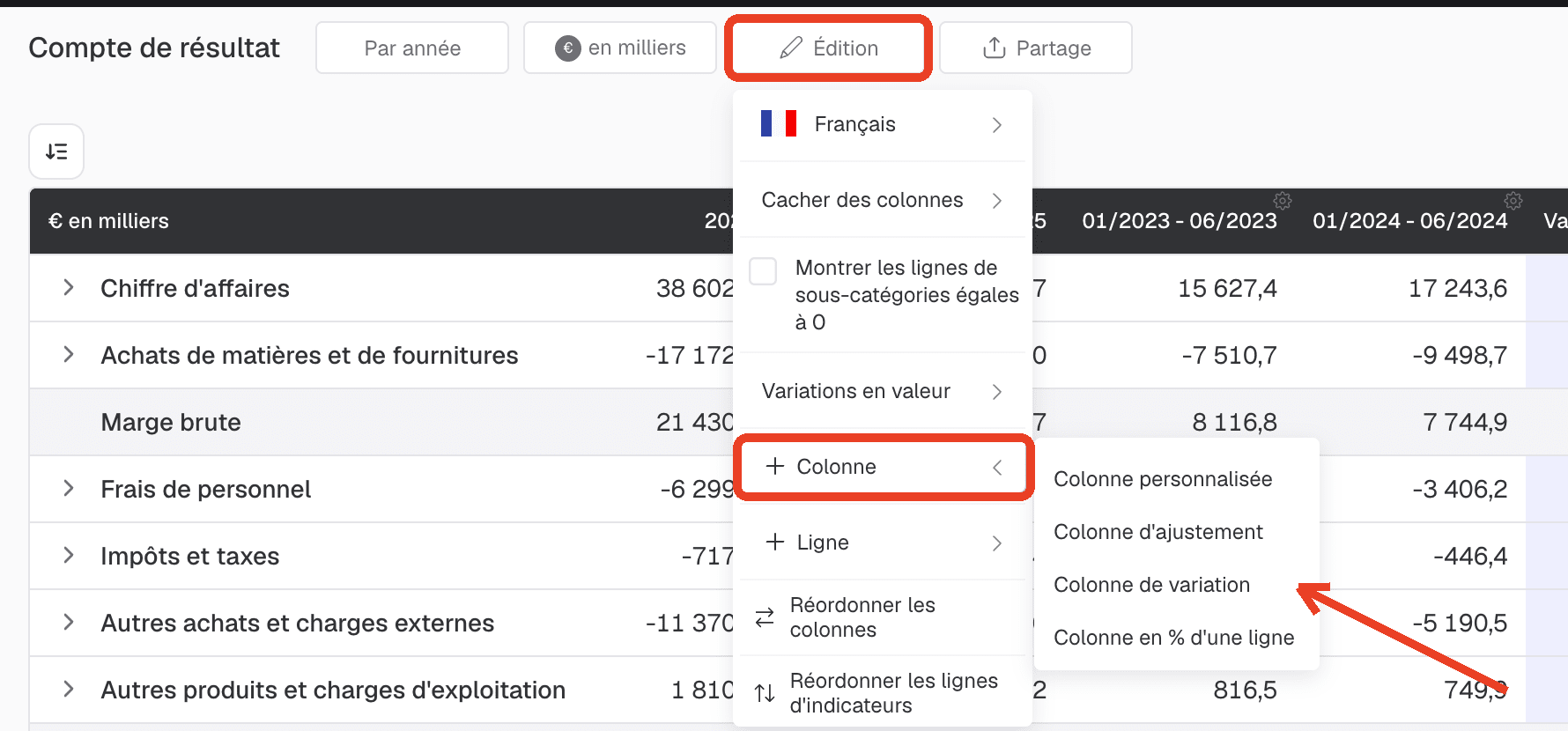Click the euro icon in en milliers

point(568,48)
